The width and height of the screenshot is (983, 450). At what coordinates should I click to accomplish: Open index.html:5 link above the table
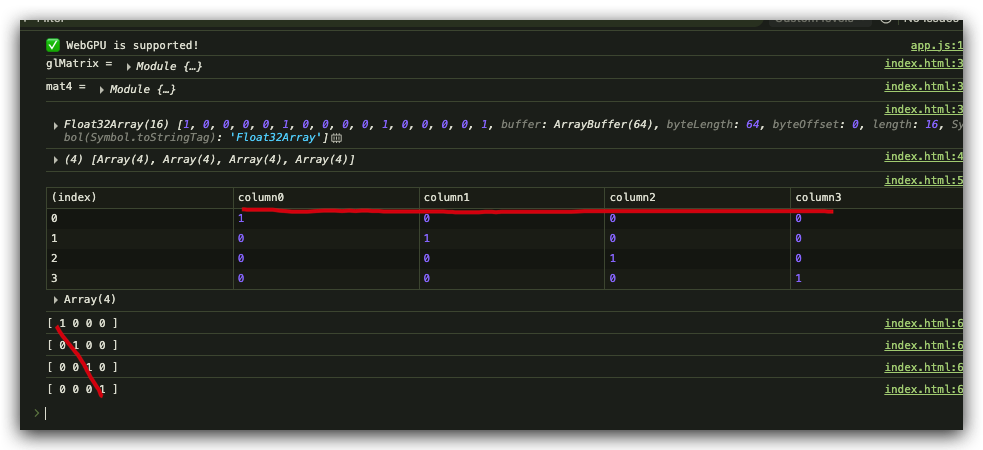tap(923, 181)
